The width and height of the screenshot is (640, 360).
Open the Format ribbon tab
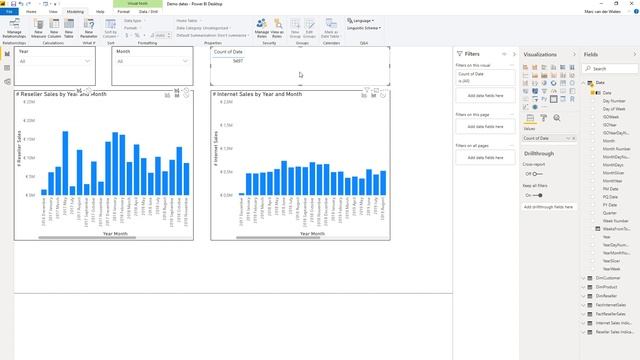click(123, 12)
